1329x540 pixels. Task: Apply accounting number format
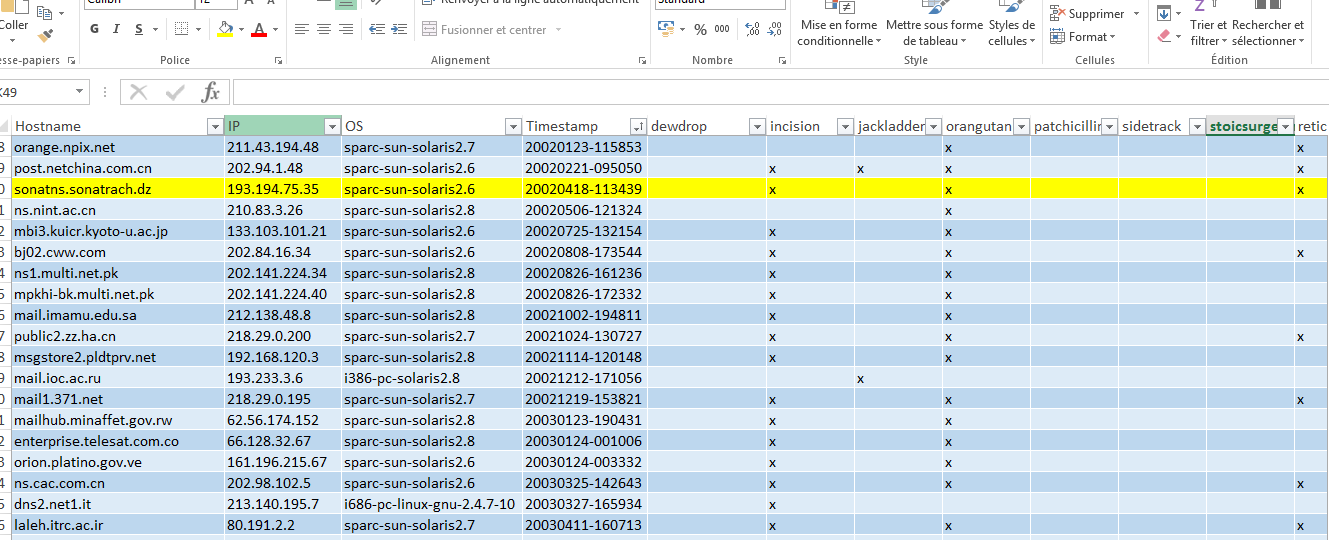(x=666, y=29)
